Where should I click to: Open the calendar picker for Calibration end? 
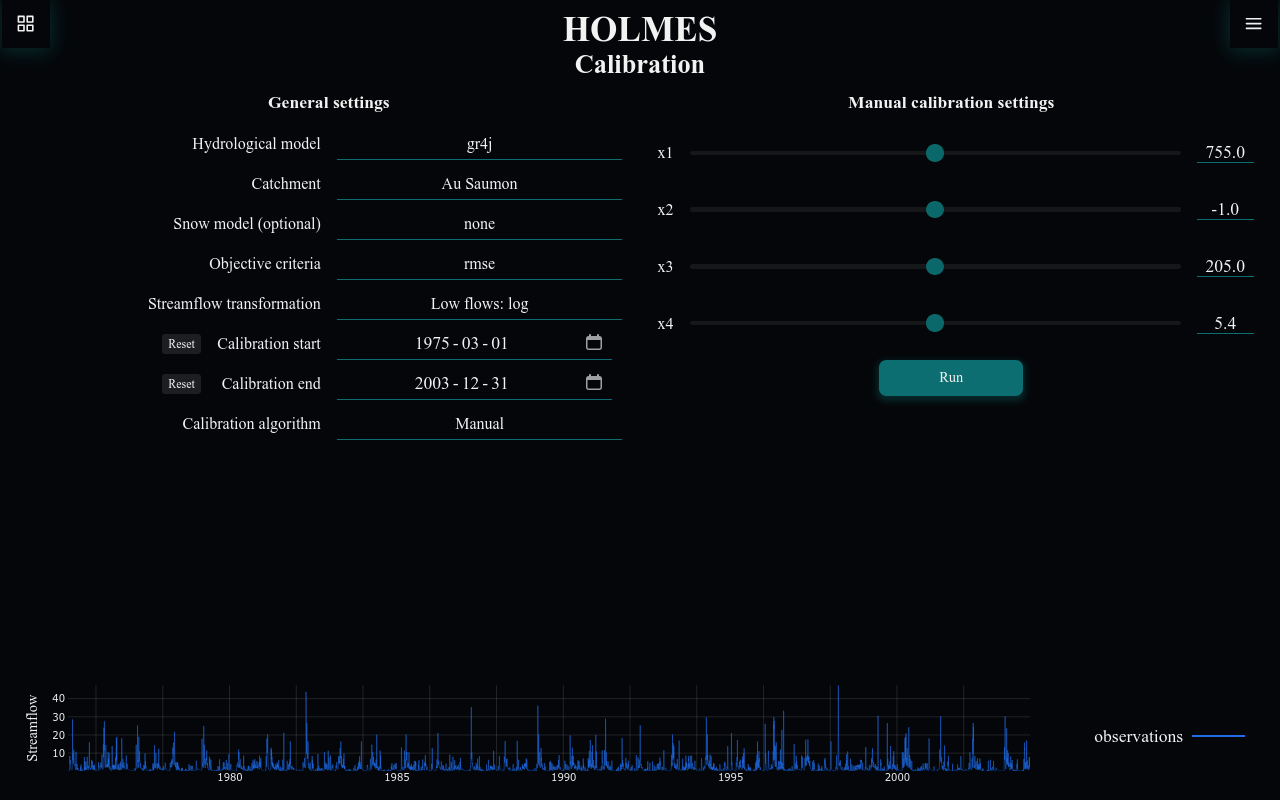click(593, 381)
